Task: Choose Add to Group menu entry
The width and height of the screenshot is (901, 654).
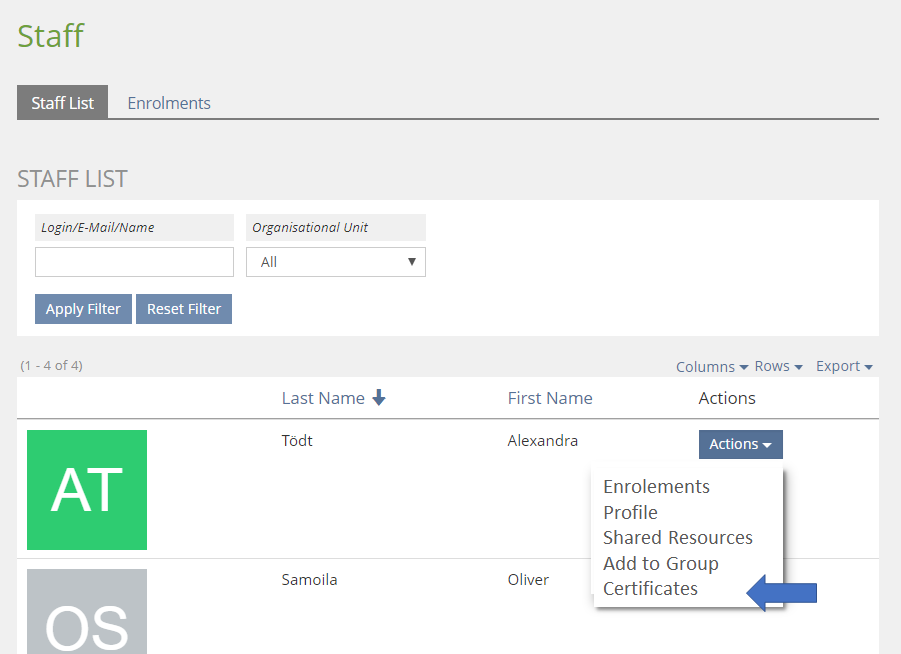Action: [661, 564]
